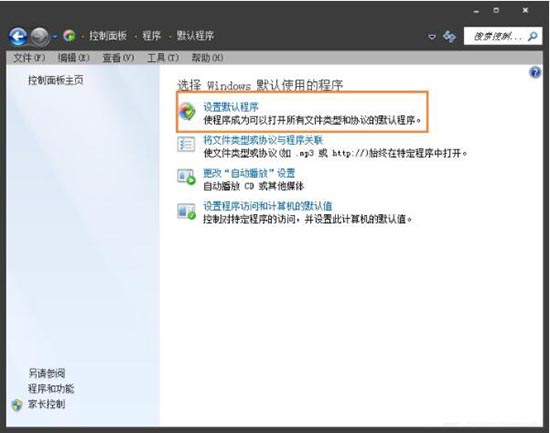Go to 控制面板主页 in the sidebar
The height and width of the screenshot is (433, 550).
coord(56,80)
